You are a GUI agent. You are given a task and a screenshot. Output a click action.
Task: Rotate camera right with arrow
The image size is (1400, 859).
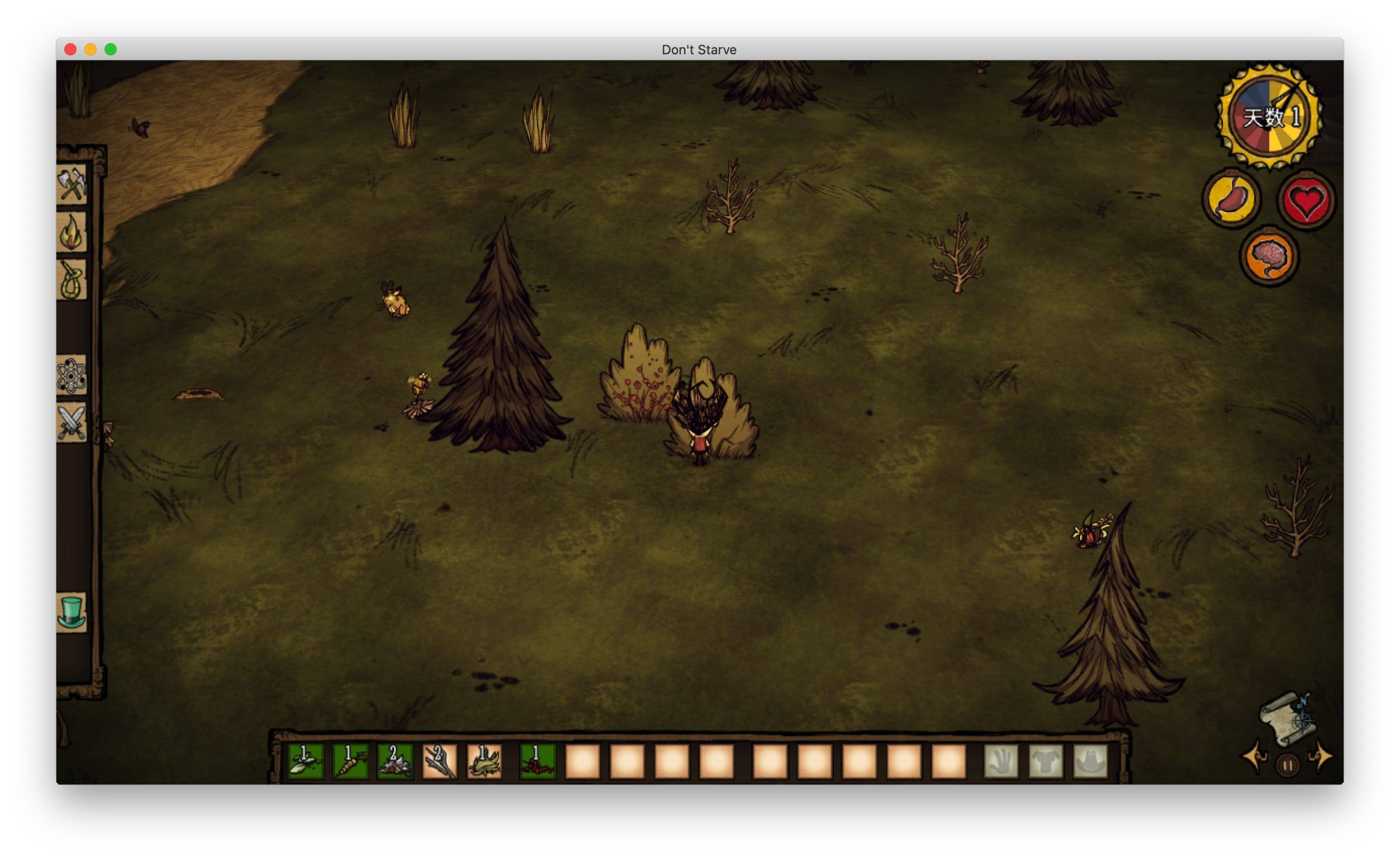(x=1321, y=757)
